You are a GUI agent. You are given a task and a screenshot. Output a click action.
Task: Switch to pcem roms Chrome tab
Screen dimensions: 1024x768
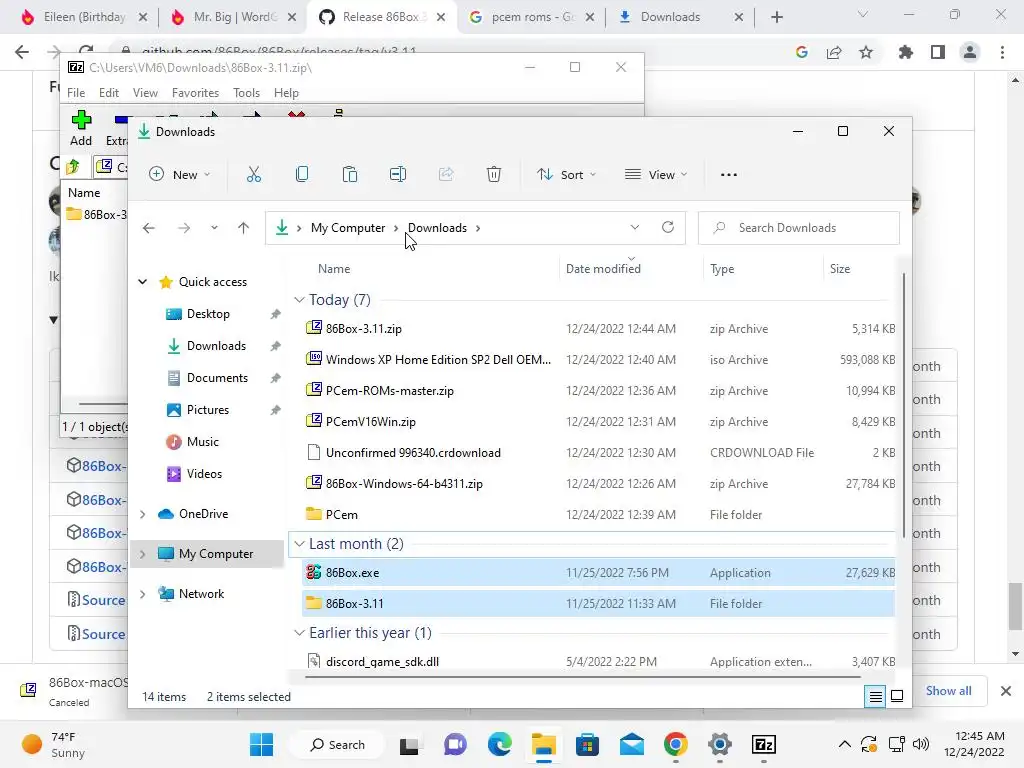point(531,17)
